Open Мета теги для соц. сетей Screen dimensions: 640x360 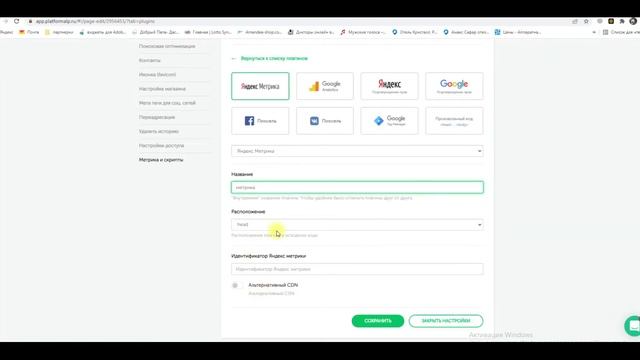click(x=167, y=103)
